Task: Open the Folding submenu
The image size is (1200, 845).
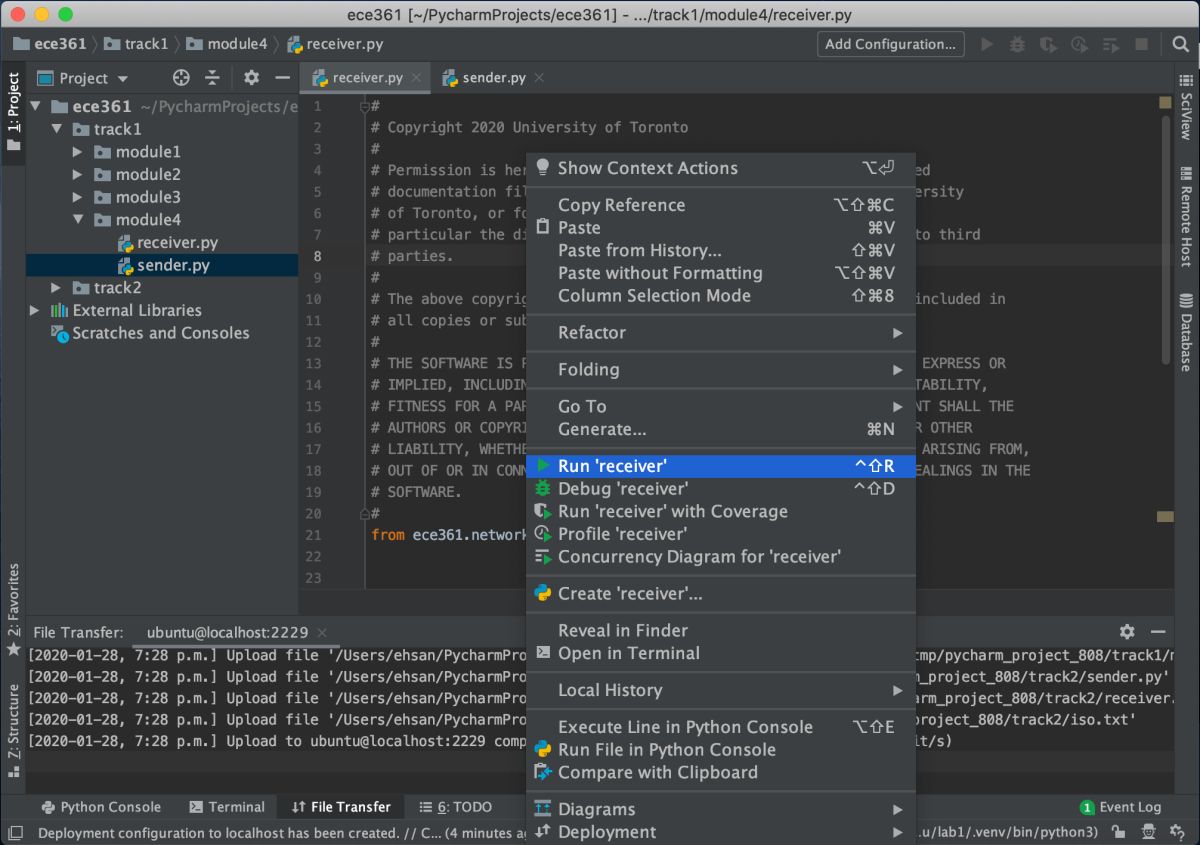Action: click(720, 370)
